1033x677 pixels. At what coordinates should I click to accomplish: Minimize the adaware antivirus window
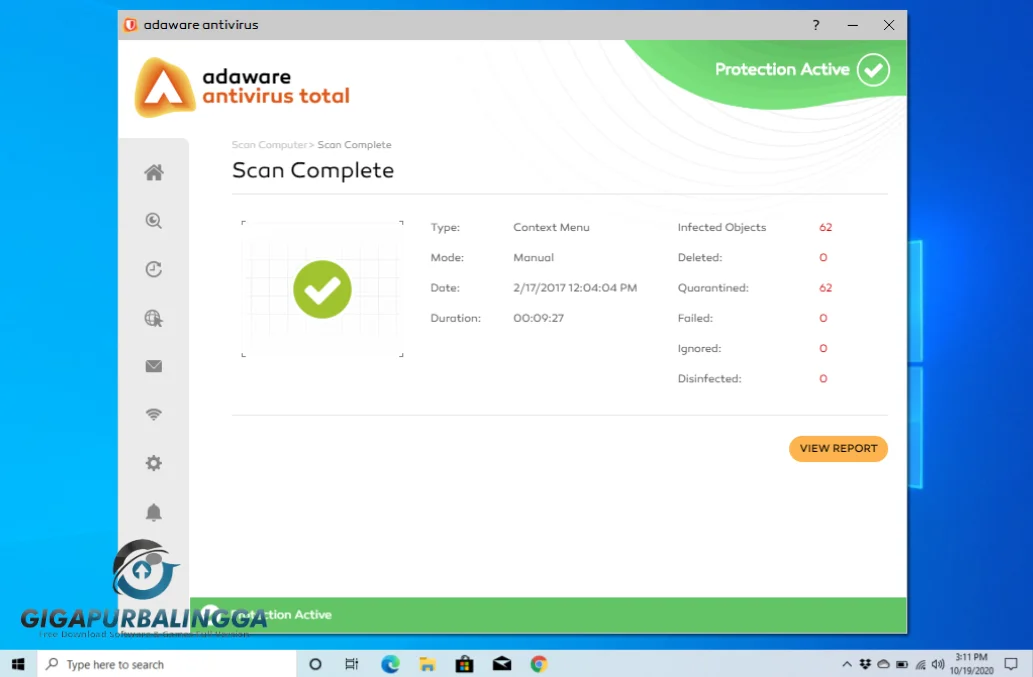pyautogui.click(x=852, y=25)
